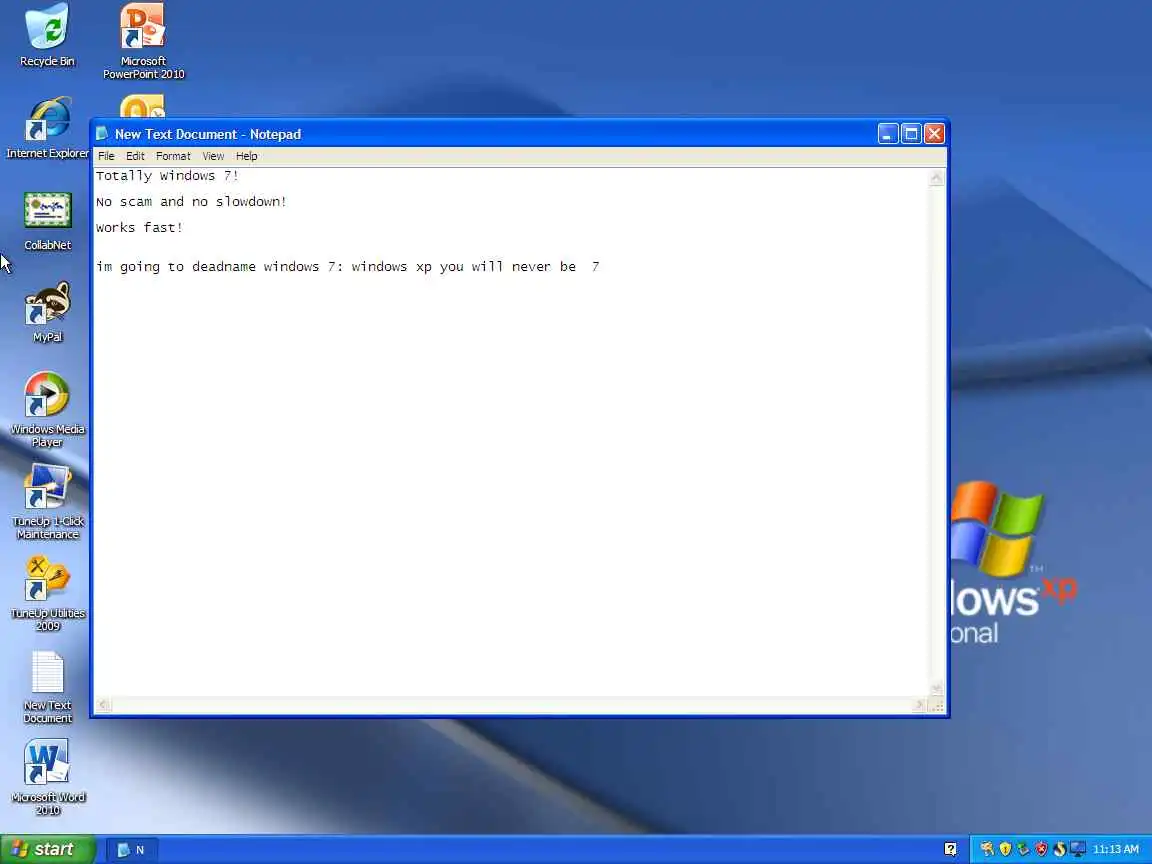The height and width of the screenshot is (864, 1152).
Task: Open the Edit menu in Notepad
Action: [135, 156]
